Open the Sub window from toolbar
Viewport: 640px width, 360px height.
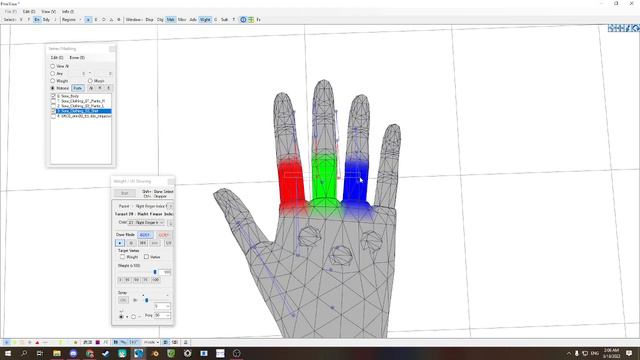click(x=224, y=20)
